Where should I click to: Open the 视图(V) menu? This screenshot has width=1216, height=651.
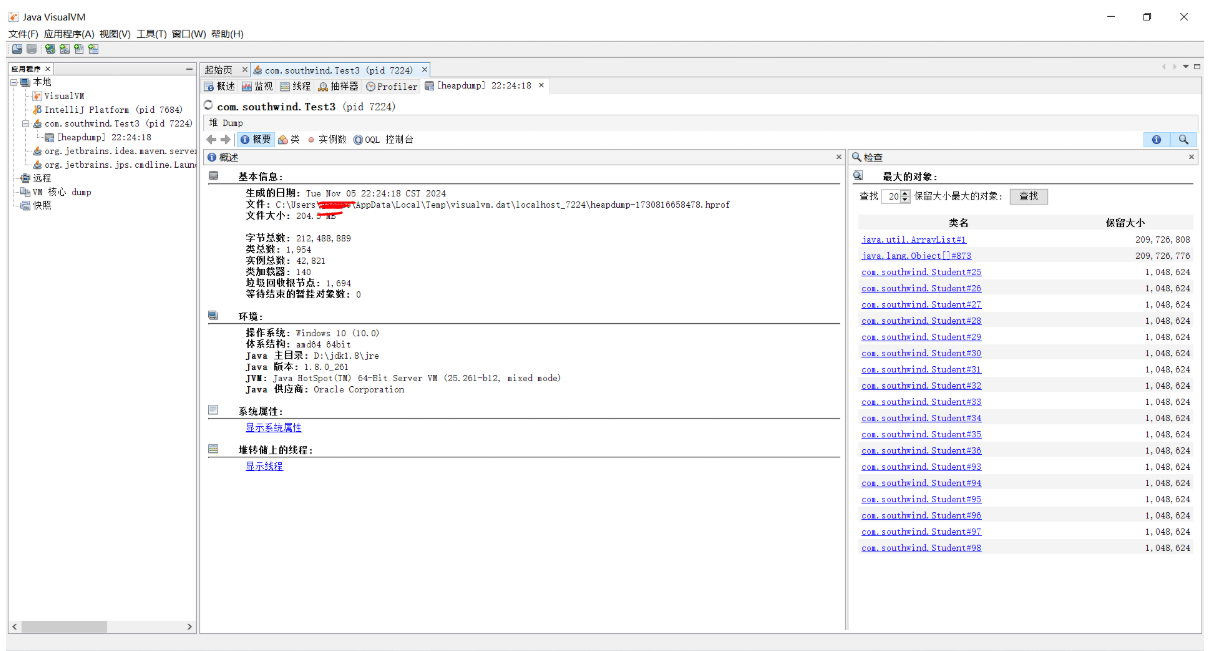pos(115,34)
